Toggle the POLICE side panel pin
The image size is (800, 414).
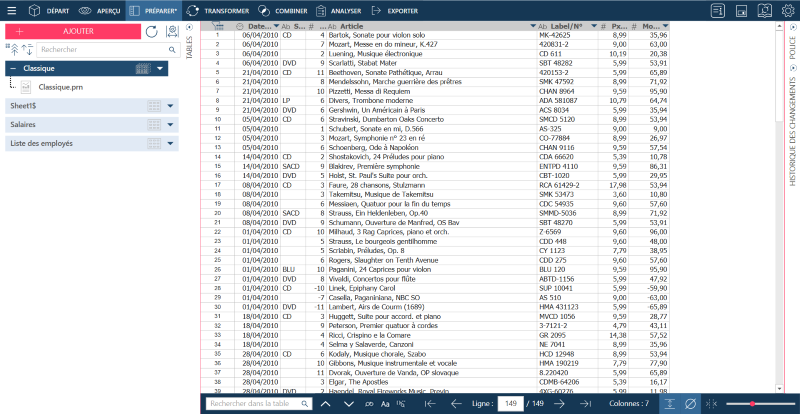(x=792, y=28)
